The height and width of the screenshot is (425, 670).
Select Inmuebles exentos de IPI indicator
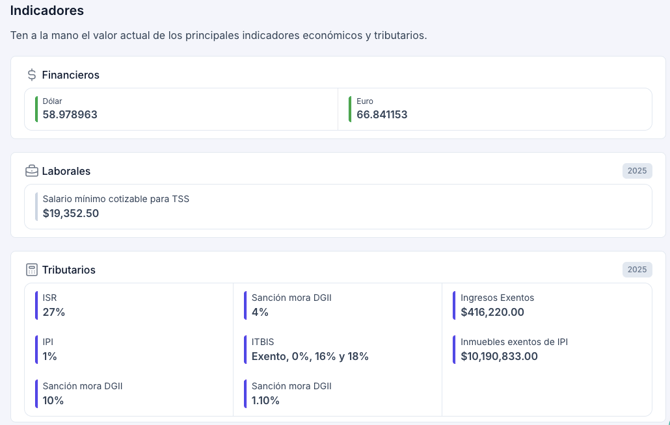pos(514,349)
